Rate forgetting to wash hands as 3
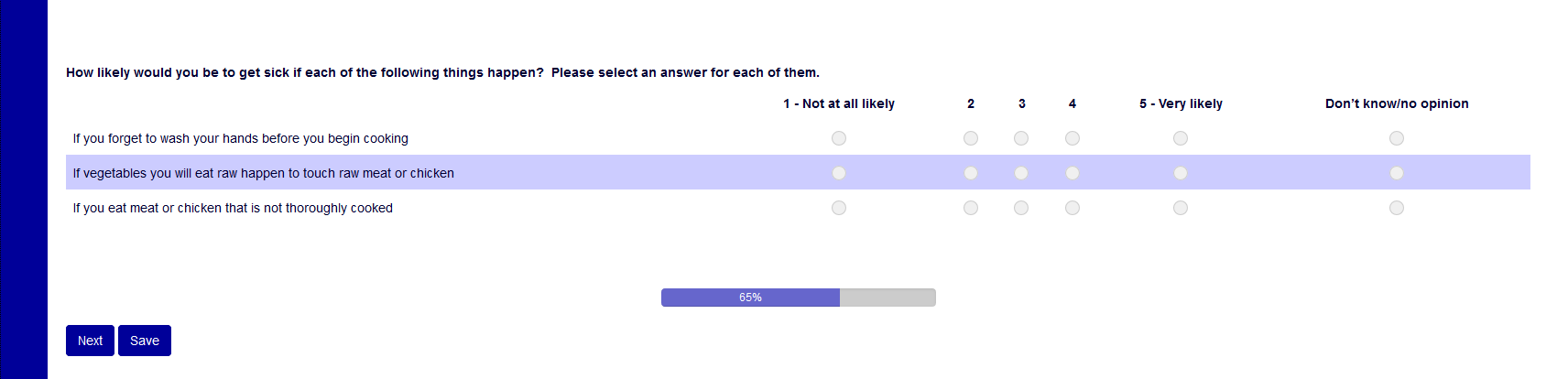The image size is (1568, 379). (x=1021, y=138)
